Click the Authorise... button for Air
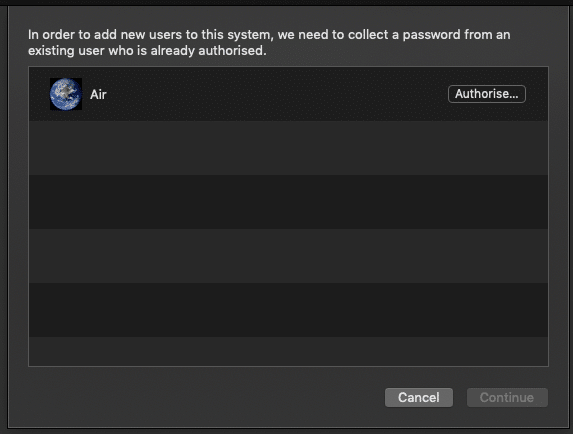Screen dimensions: 573x434 tap(487, 94)
